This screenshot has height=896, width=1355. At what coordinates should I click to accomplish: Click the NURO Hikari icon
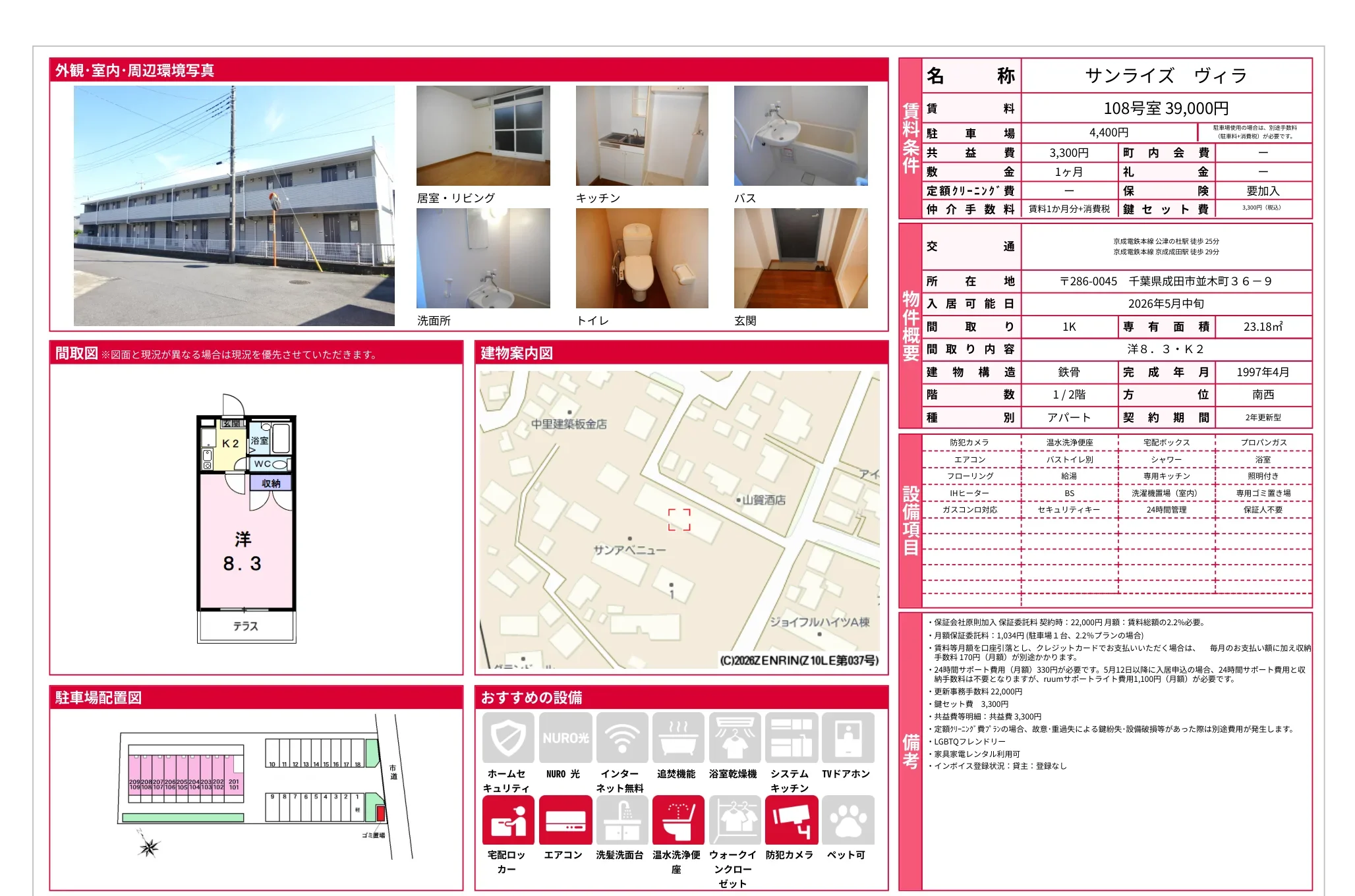point(565,738)
